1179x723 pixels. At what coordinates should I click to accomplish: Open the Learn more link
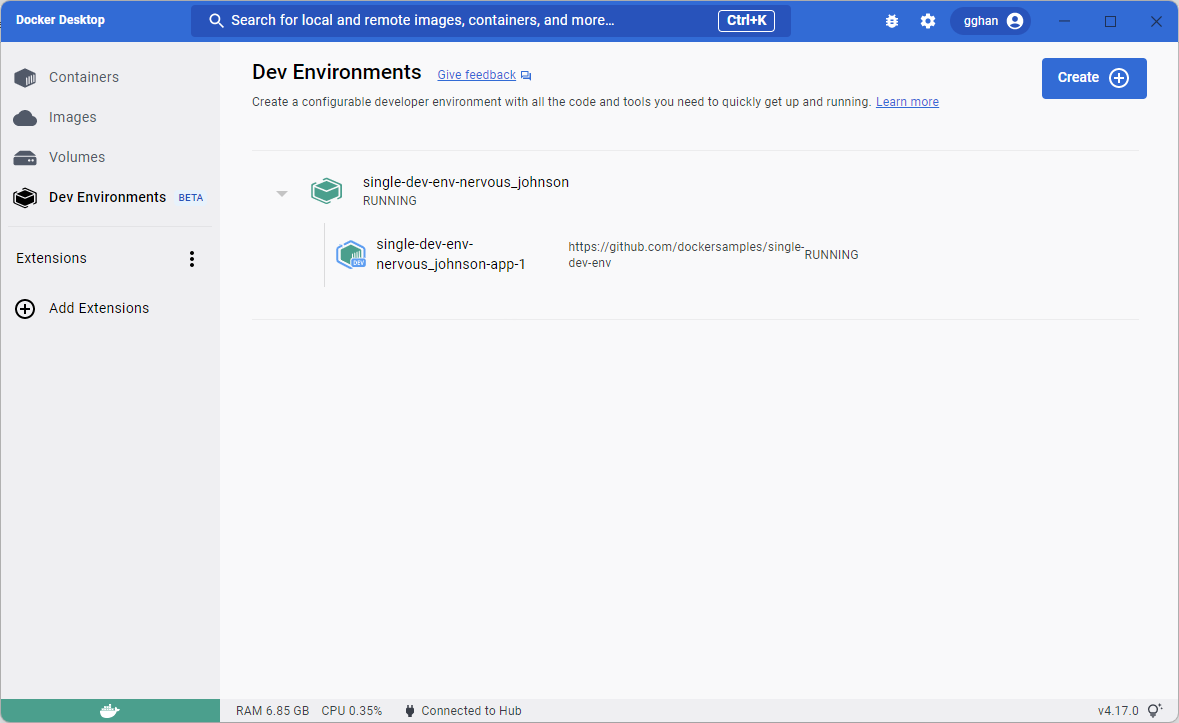[907, 101]
